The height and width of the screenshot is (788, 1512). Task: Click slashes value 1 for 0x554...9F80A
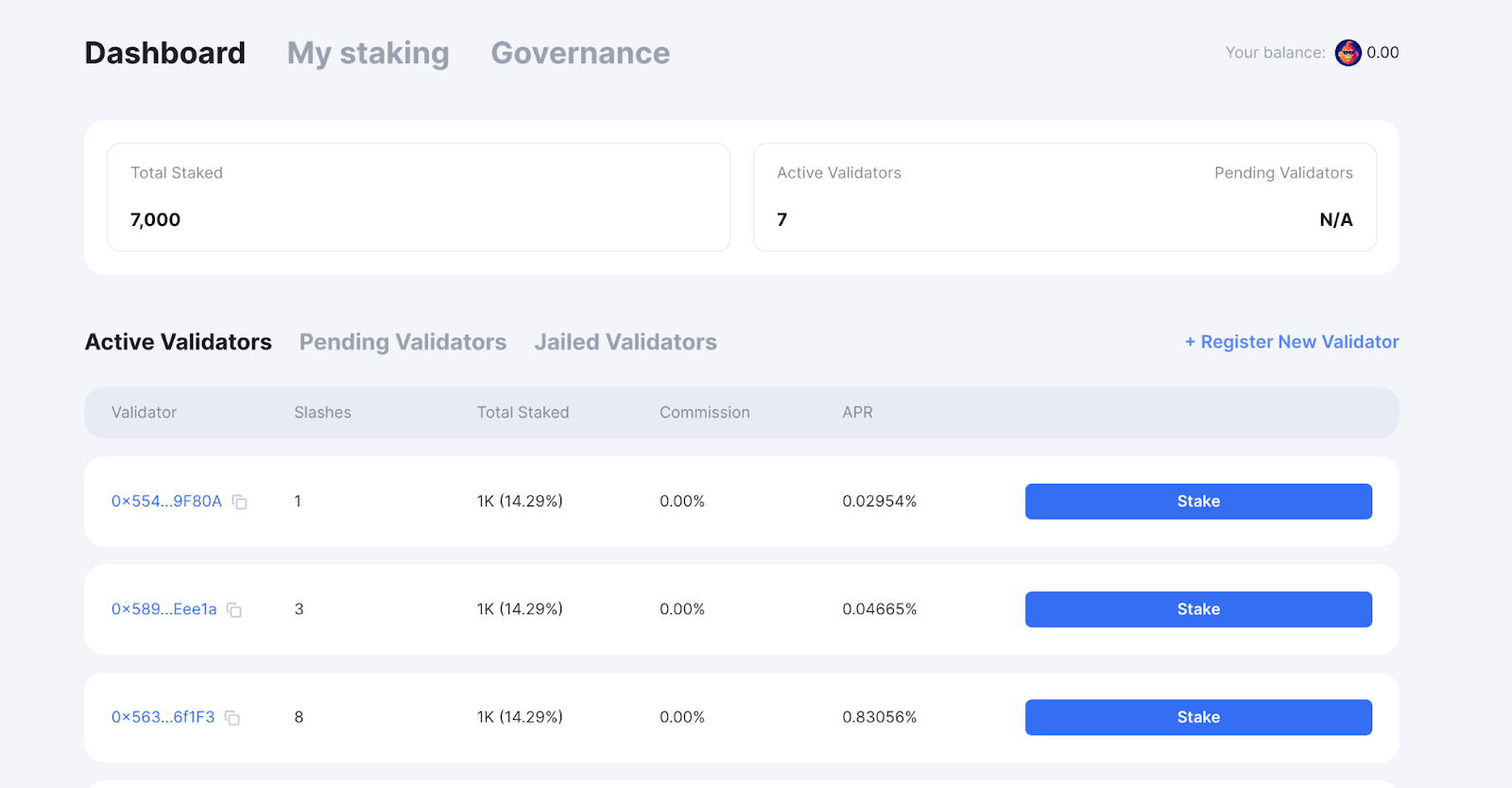(298, 502)
